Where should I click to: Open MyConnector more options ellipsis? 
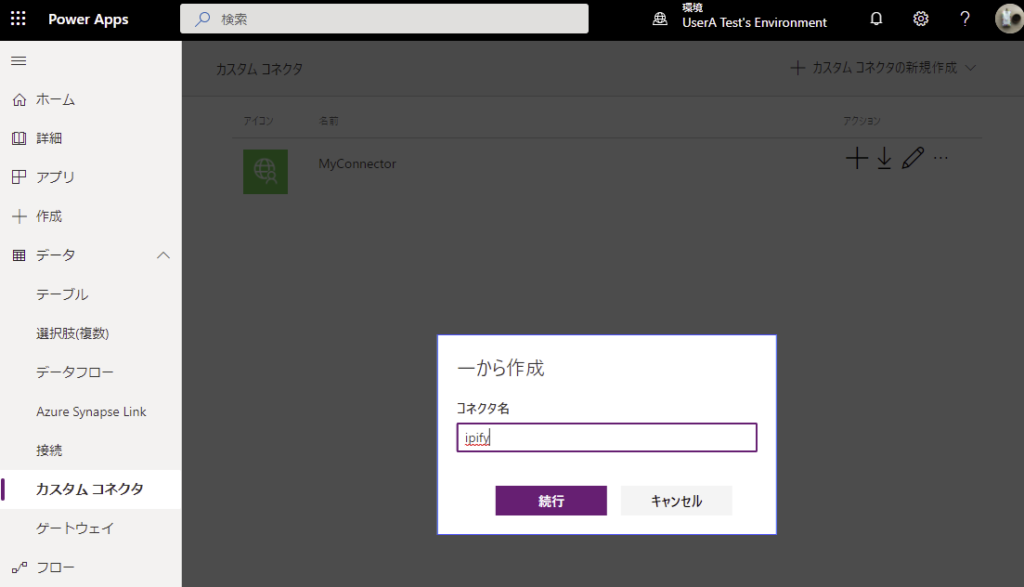tap(940, 158)
